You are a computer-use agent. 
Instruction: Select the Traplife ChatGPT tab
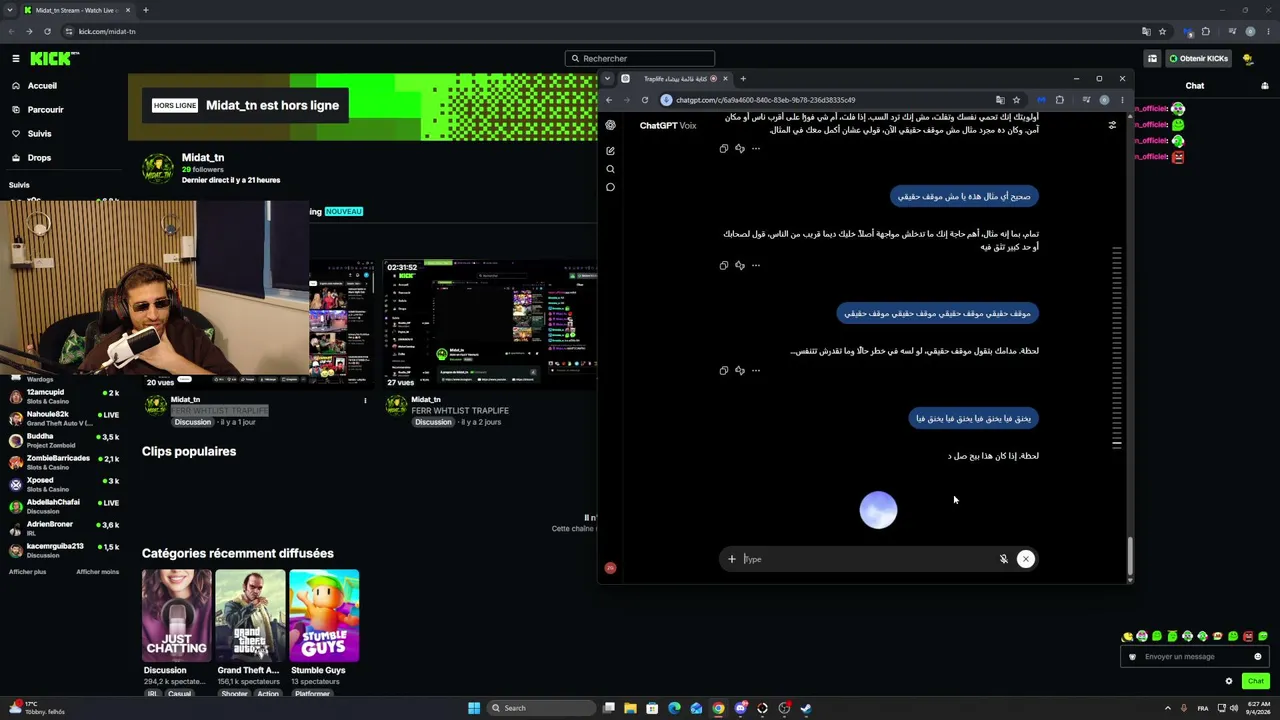click(675, 79)
